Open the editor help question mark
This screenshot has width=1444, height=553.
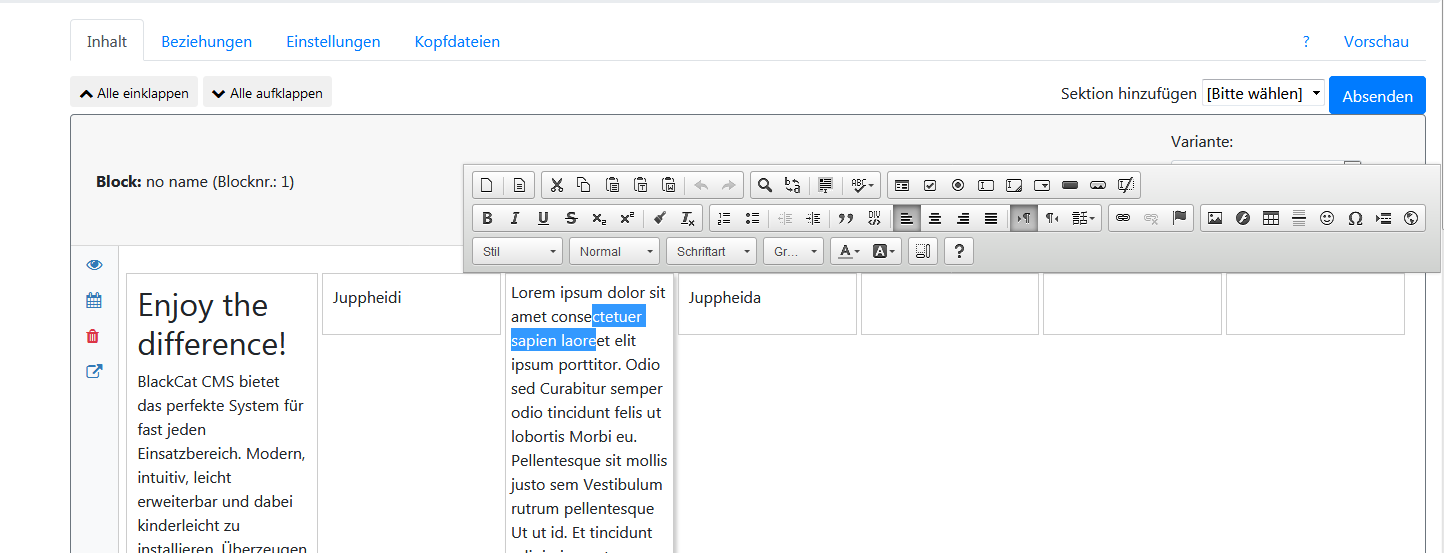pos(959,251)
